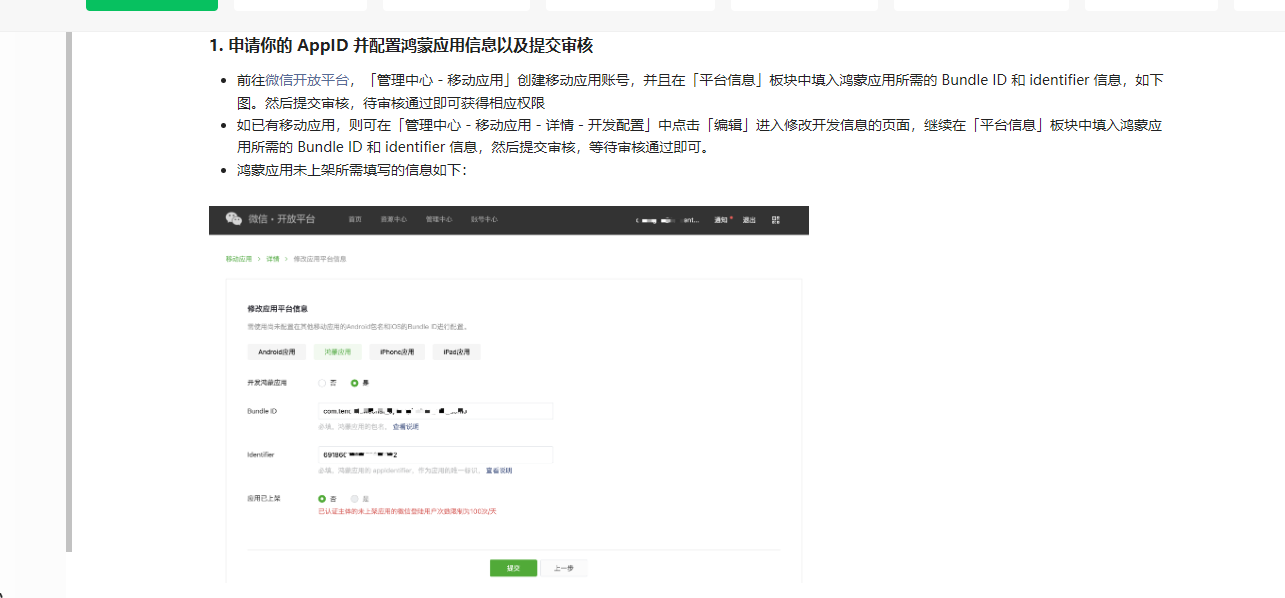The image size is (1285, 598).
Task: Open 查看说明 link under Bundle ID
Action: (405, 427)
